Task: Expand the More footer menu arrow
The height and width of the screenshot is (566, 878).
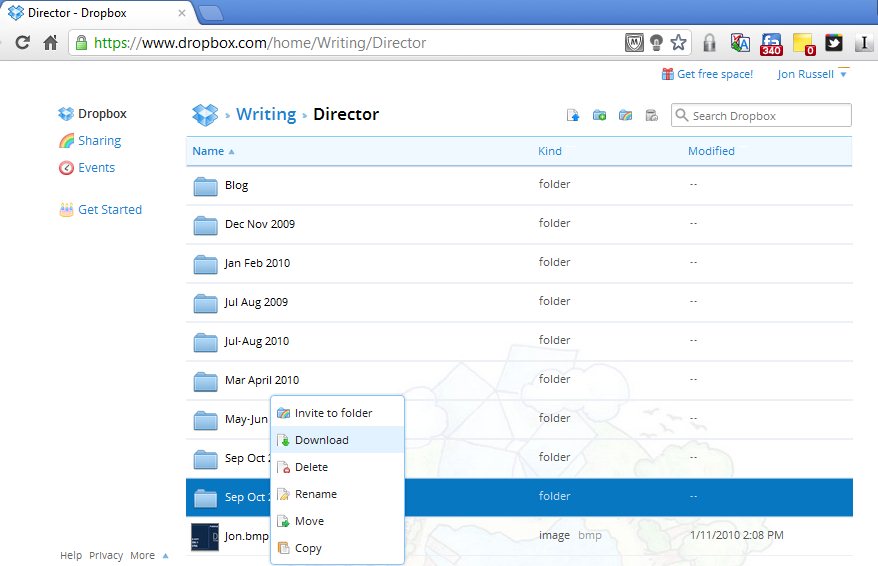Action: point(165,556)
